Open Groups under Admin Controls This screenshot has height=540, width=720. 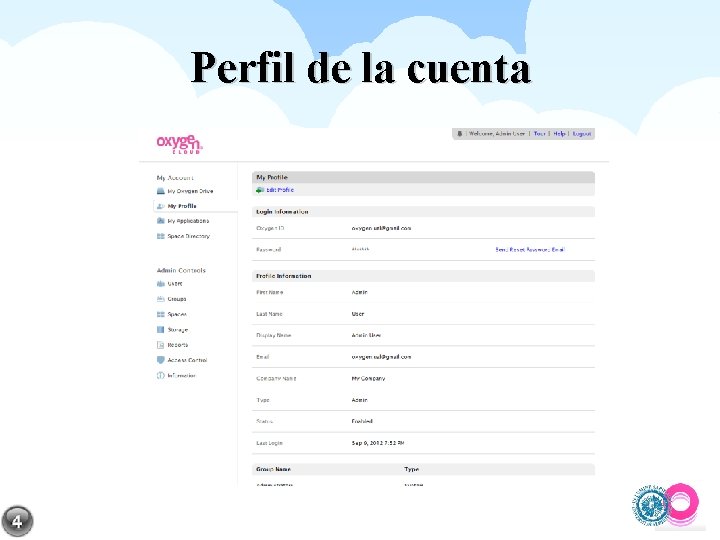177,299
